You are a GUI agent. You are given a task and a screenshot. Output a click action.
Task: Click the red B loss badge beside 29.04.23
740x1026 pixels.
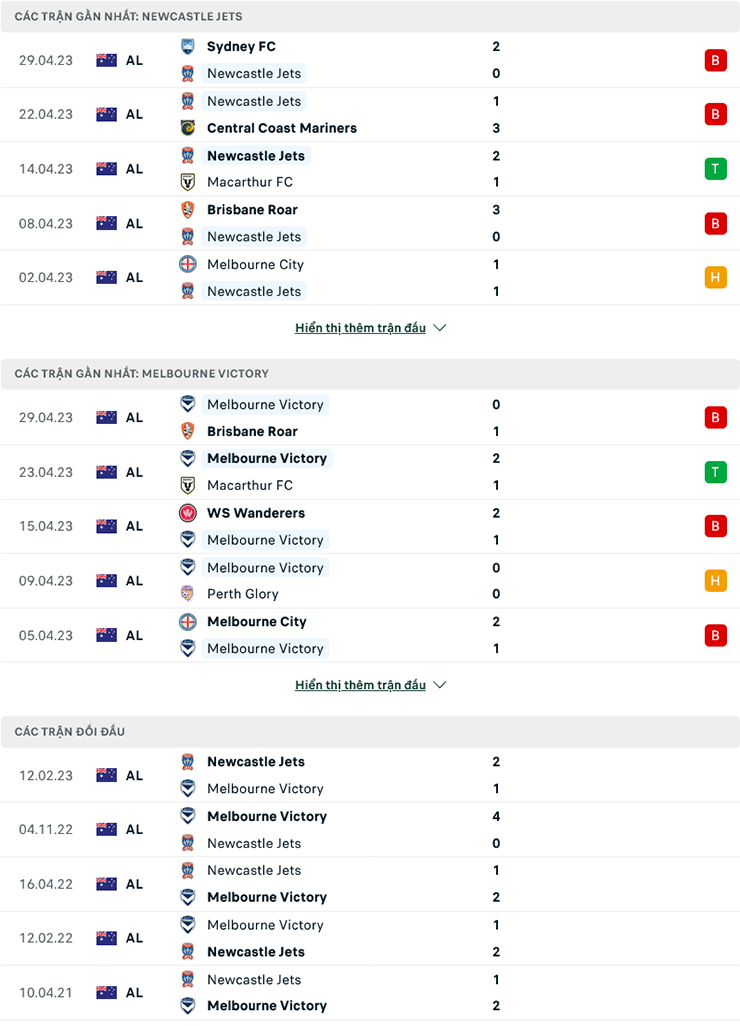click(716, 59)
